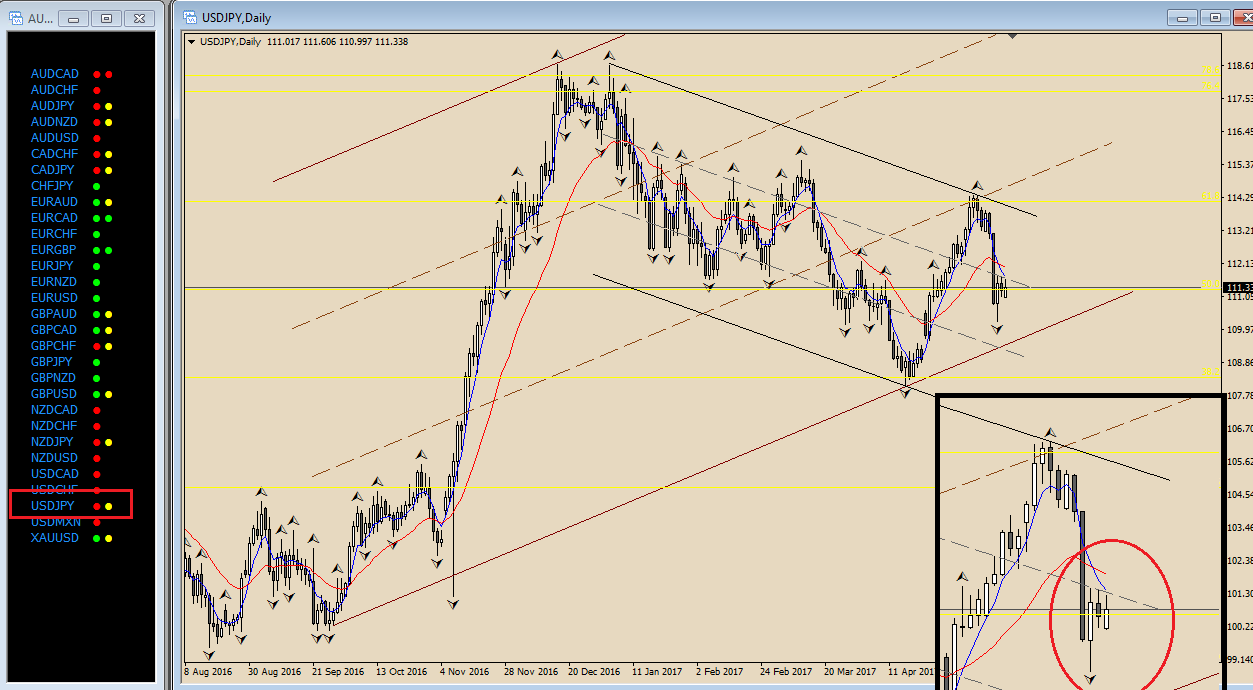
Task: Open the EURAUD pair
Action: point(54,202)
